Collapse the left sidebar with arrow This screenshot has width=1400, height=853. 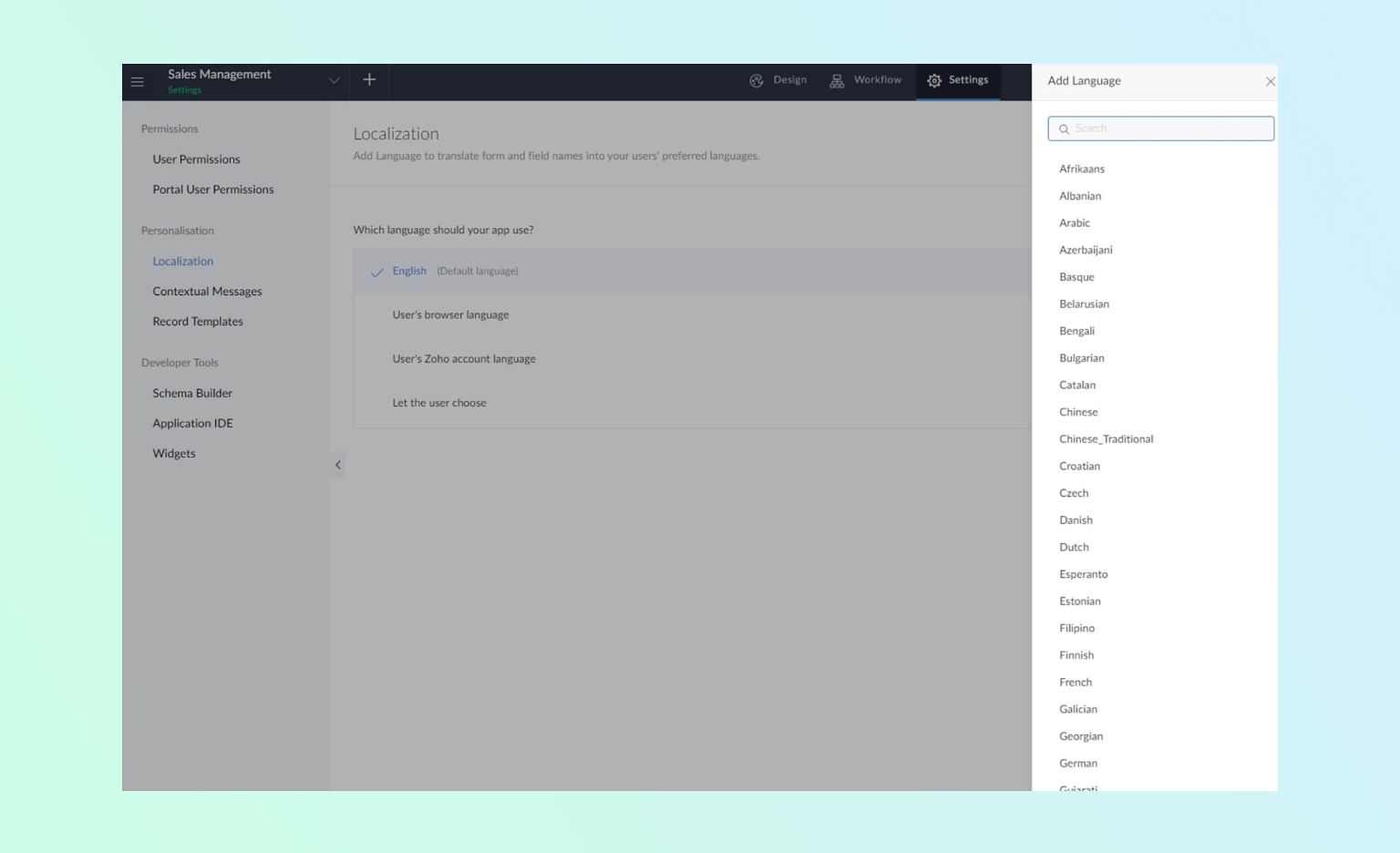[x=338, y=465]
